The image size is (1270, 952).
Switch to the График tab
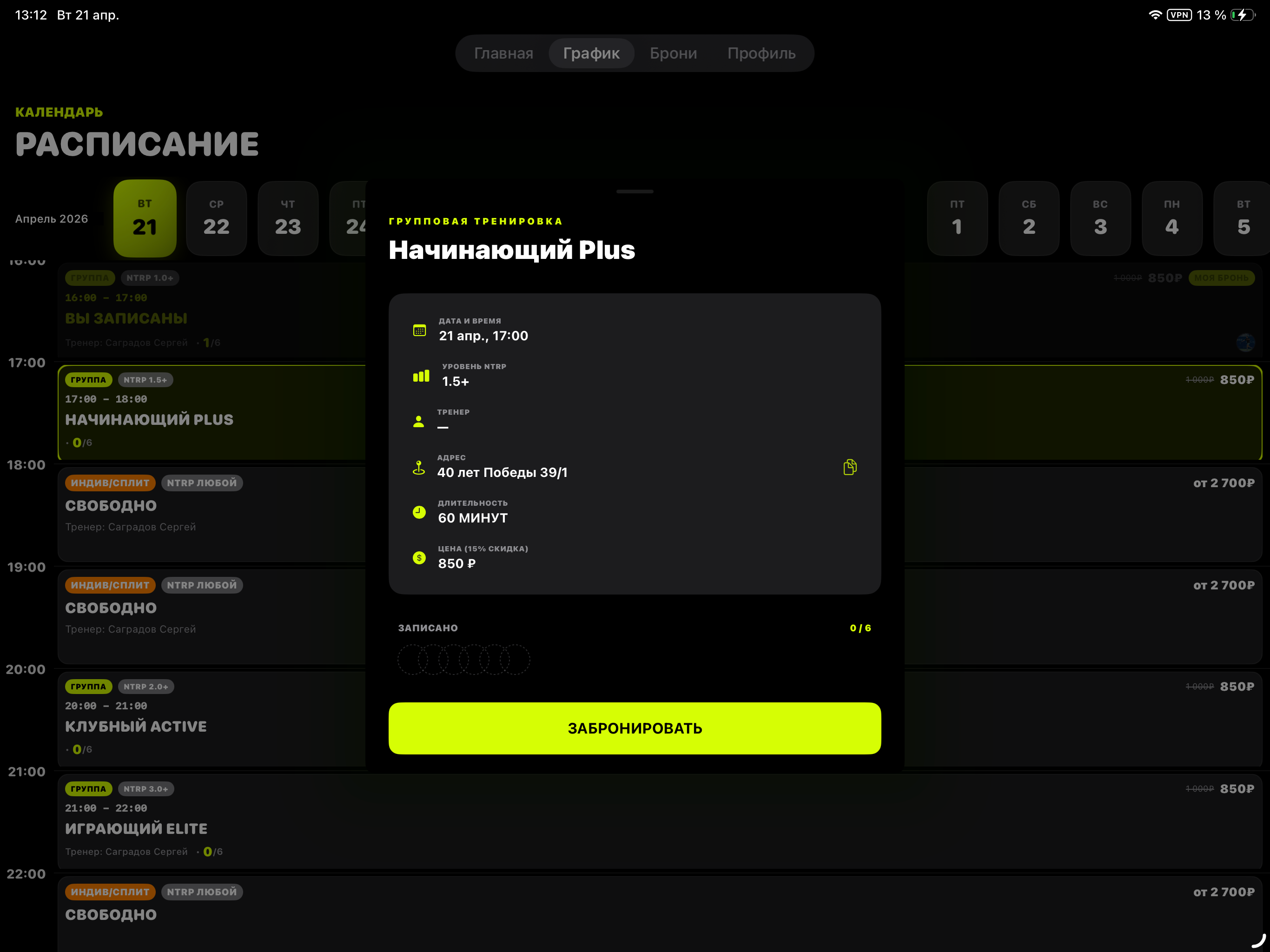[x=591, y=53]
